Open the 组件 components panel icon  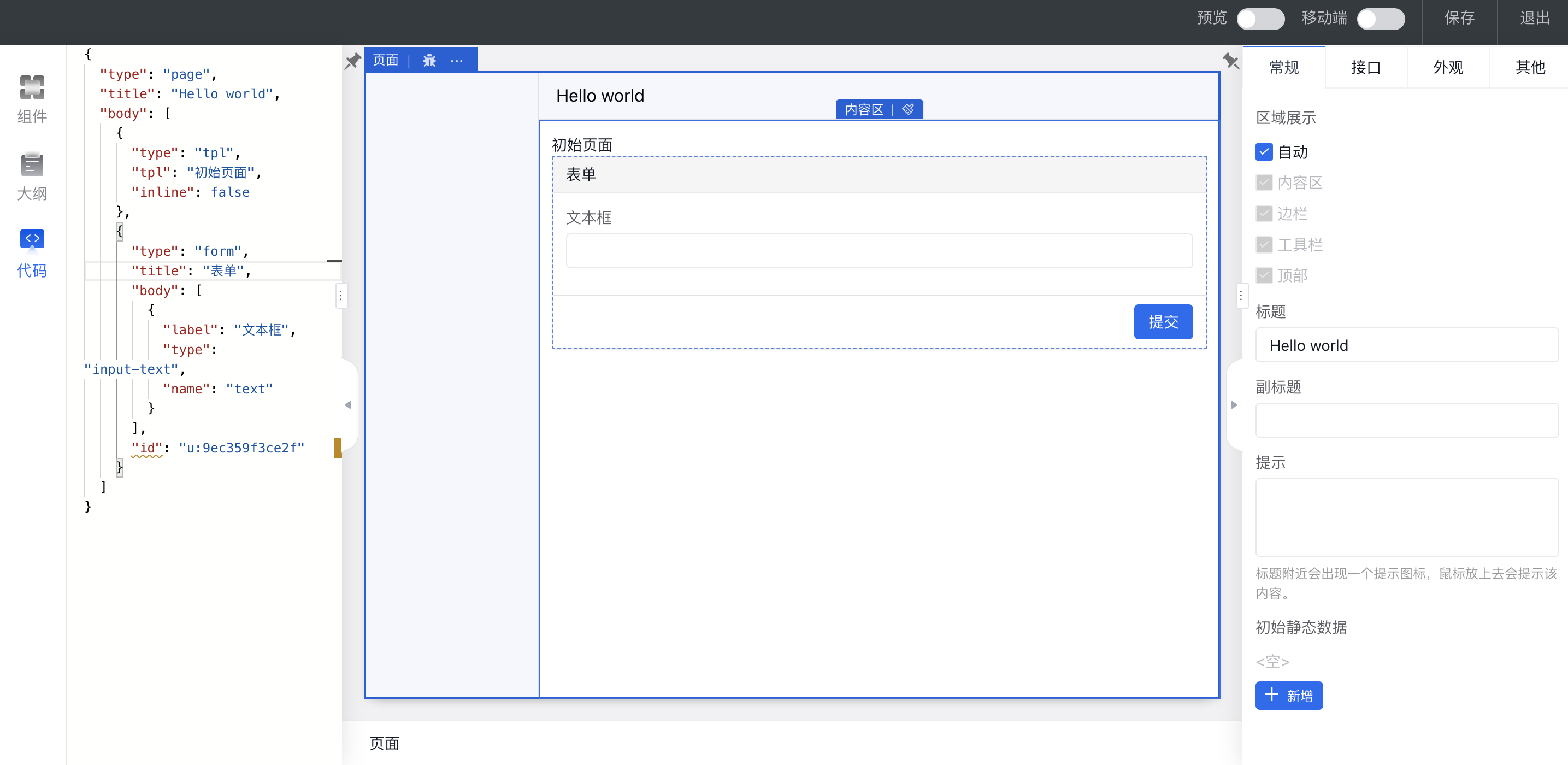coord(32,87)
